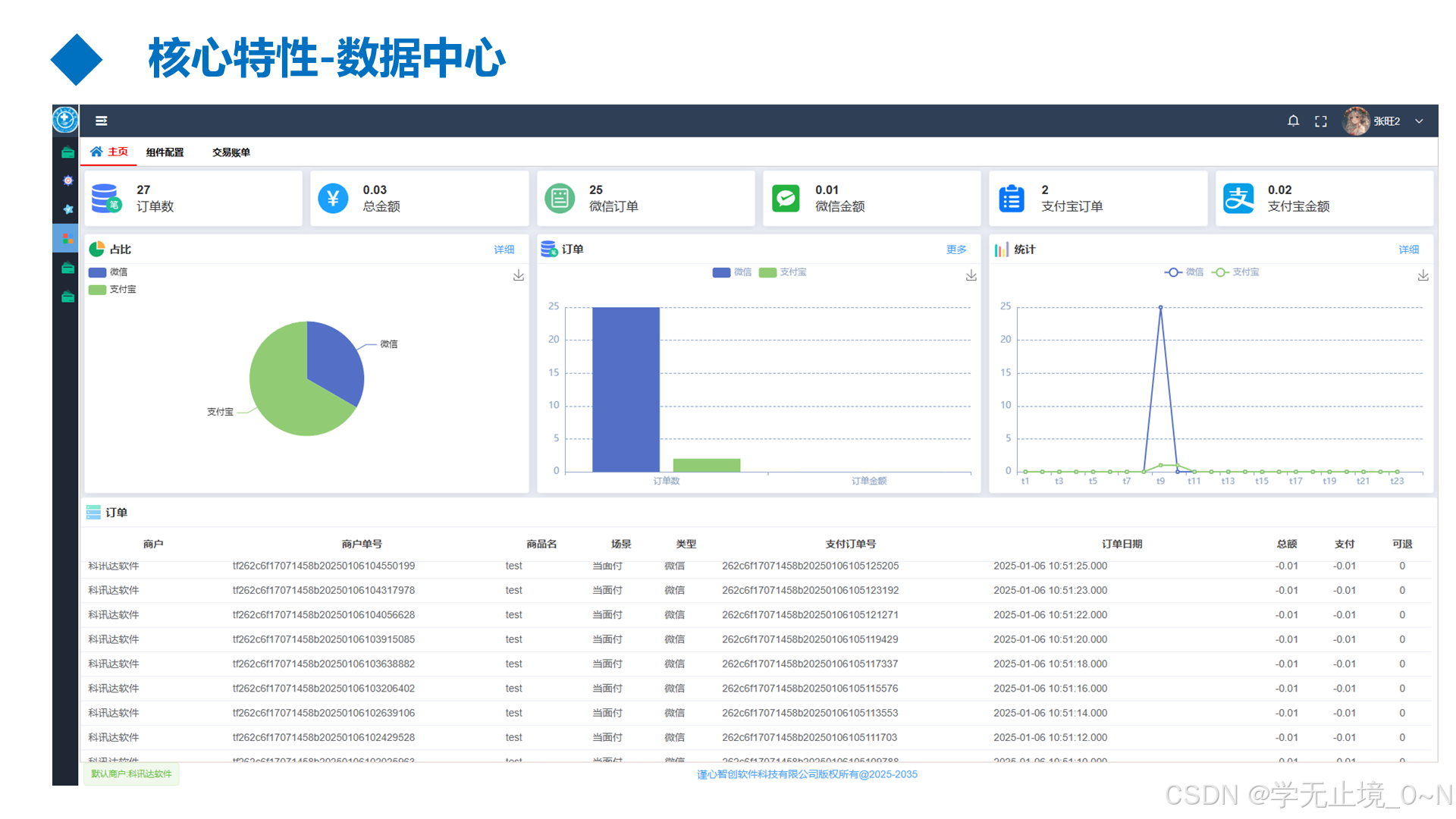
Task: Switch to the 组件配置 tab
Action: click(164, 152)
